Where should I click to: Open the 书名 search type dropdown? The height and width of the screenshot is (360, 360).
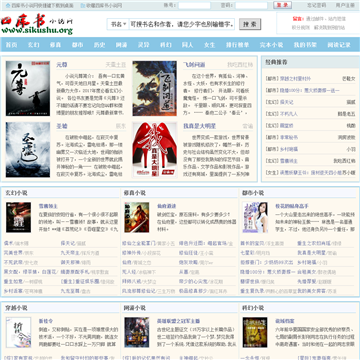coord(118,24)
